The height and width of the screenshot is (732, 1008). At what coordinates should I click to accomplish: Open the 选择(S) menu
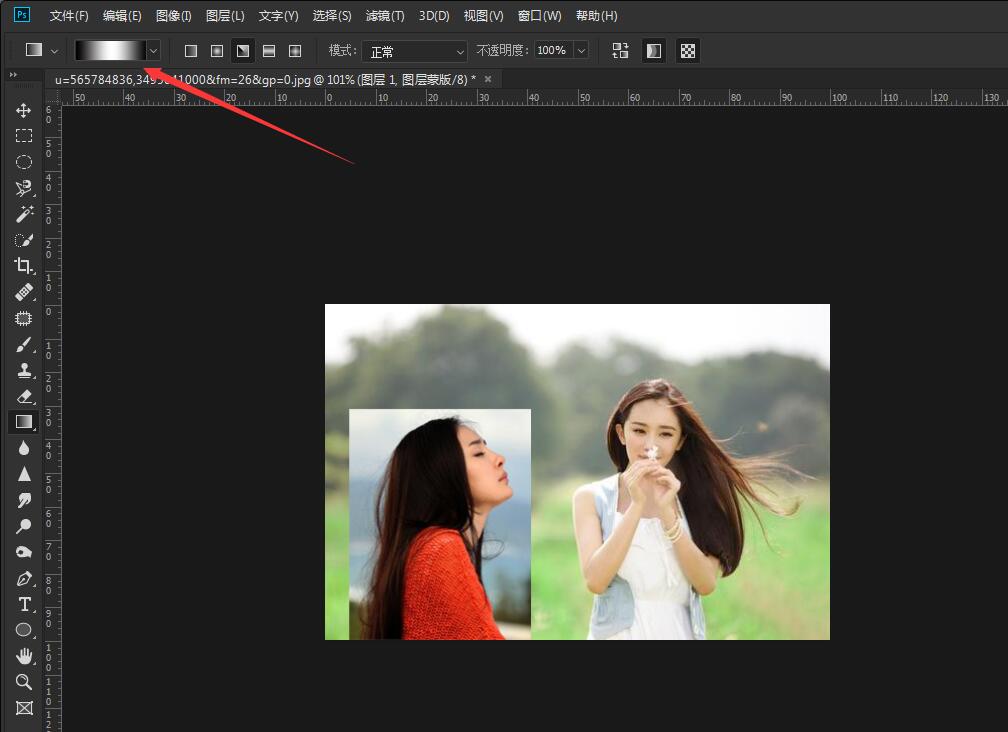[x=332, y=15]
